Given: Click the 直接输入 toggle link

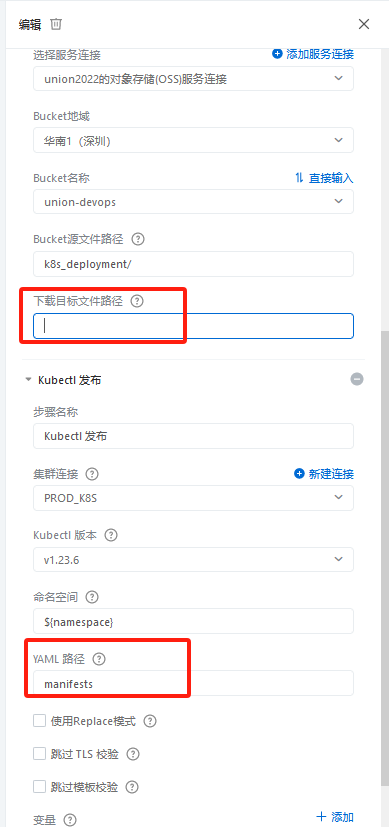Looking at the screenshot, I should pos(324,178).
